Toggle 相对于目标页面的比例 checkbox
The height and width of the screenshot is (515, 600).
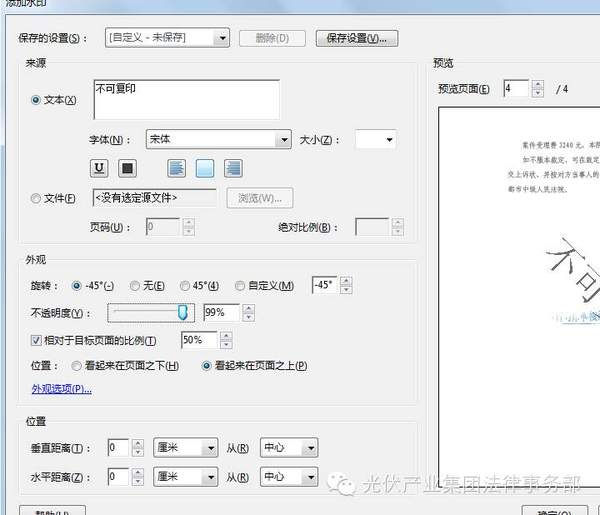[x=36, y=340]
